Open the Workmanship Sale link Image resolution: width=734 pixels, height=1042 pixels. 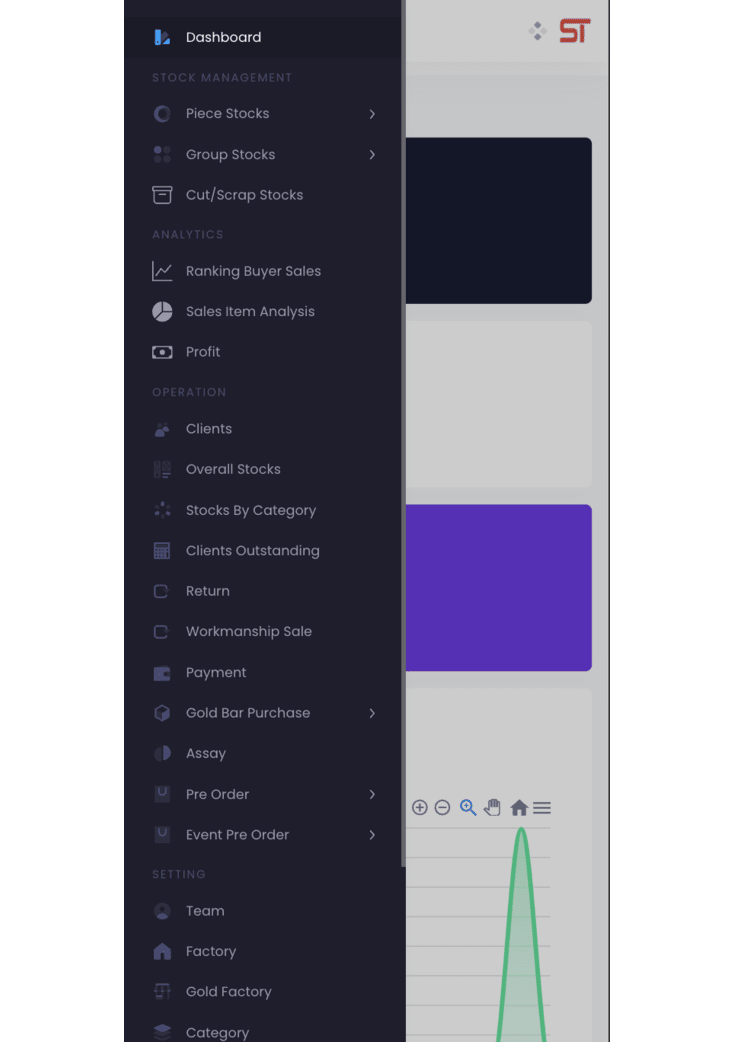(x=248, y=632)
